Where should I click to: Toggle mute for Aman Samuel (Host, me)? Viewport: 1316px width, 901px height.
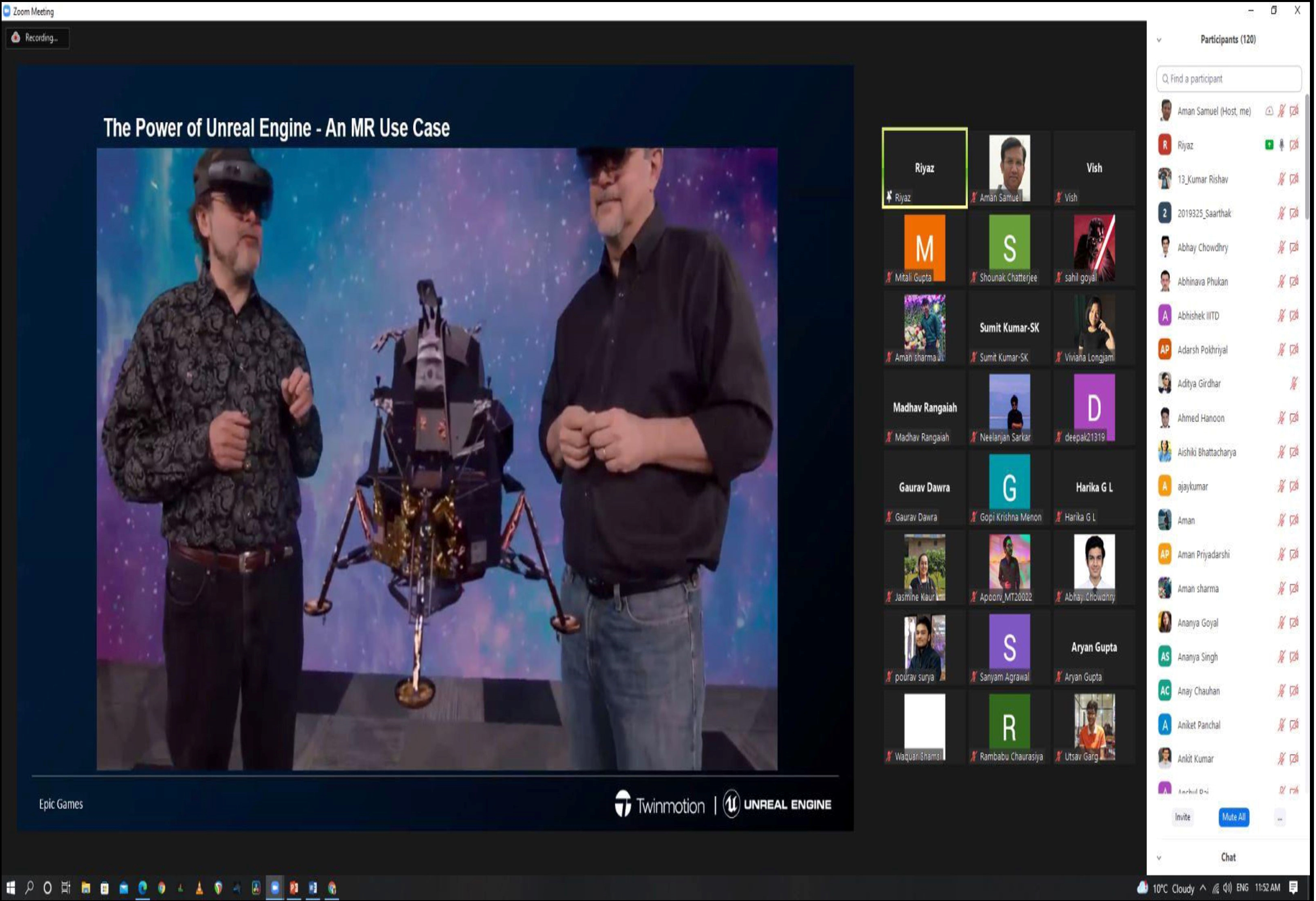coord(1281,111)
